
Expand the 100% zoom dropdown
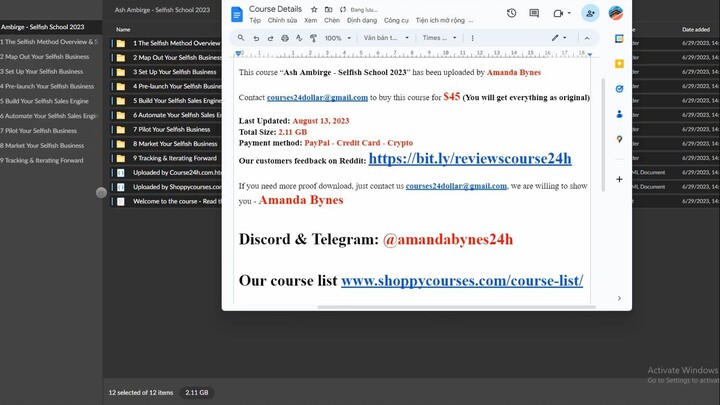338,38
